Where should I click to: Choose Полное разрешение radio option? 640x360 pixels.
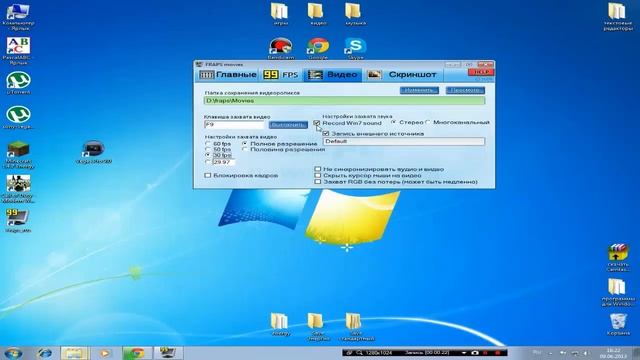pos(244,144)
